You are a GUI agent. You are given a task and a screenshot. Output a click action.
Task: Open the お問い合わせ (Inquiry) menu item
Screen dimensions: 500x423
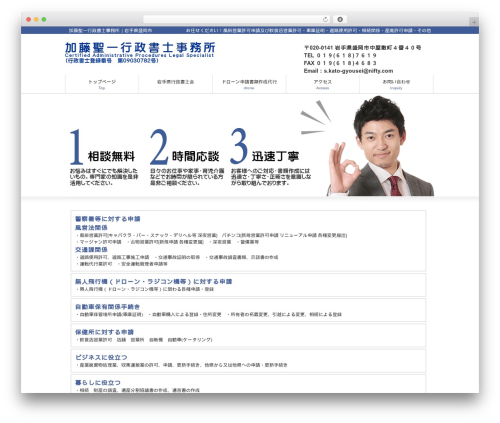click(396, 84)
